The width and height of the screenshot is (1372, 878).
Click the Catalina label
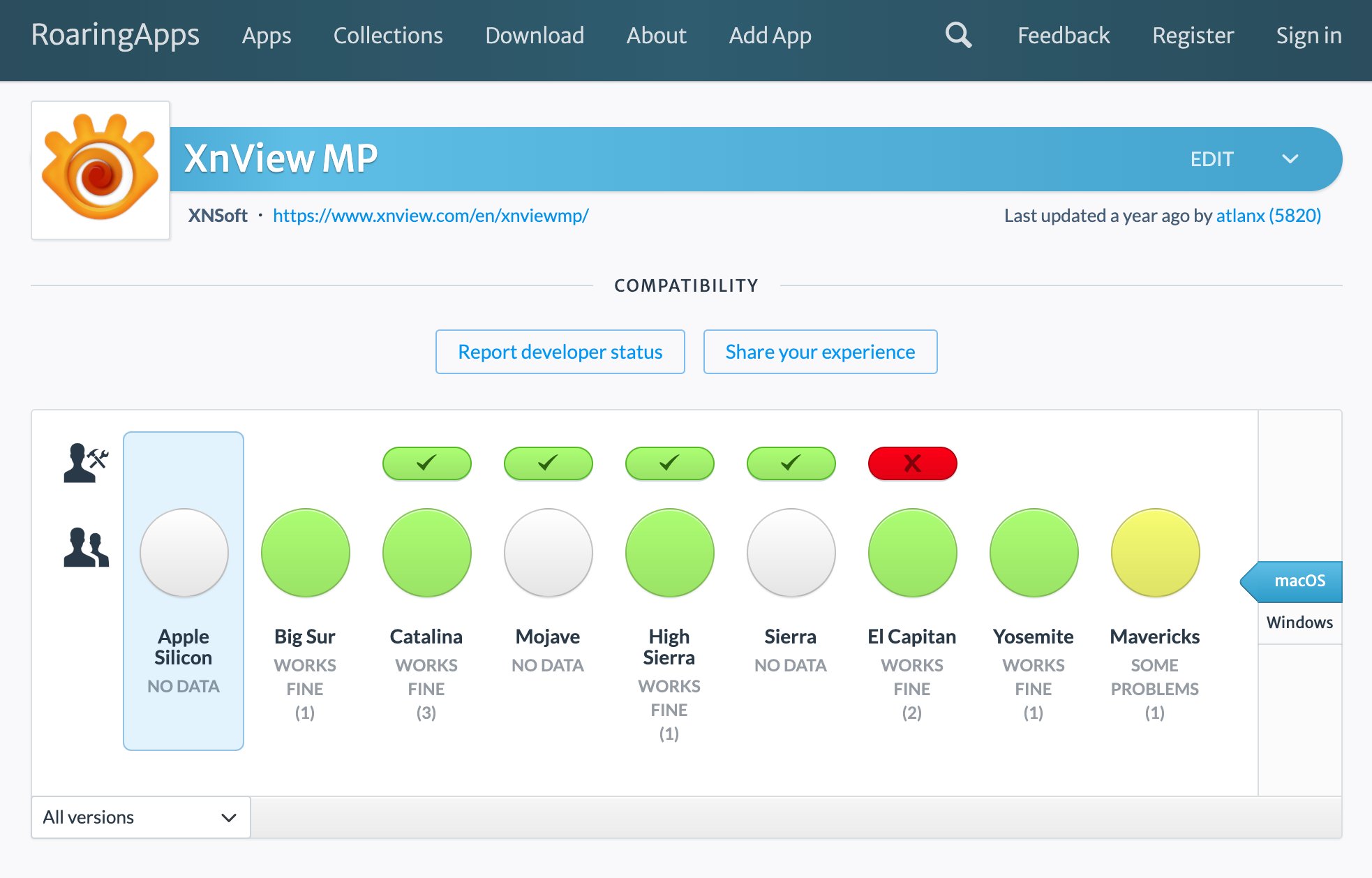point(426,637)
